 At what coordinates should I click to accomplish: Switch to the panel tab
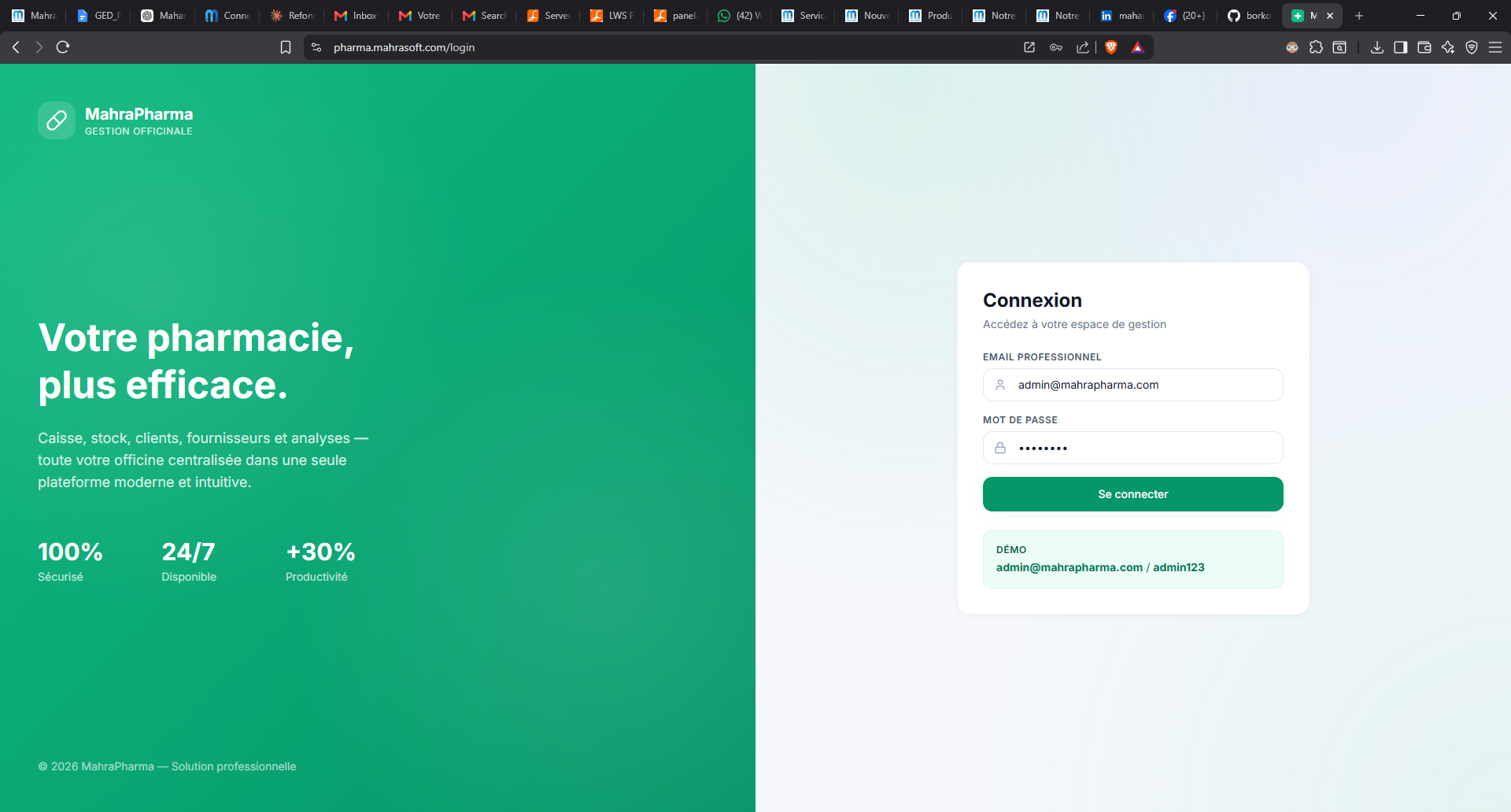[676, 16]
